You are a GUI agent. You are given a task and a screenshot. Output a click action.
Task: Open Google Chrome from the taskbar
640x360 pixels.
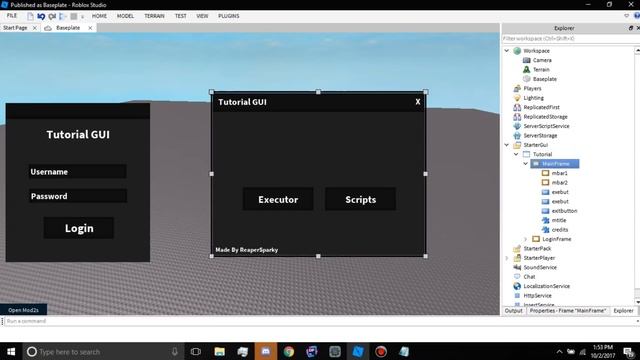point(289,351)
